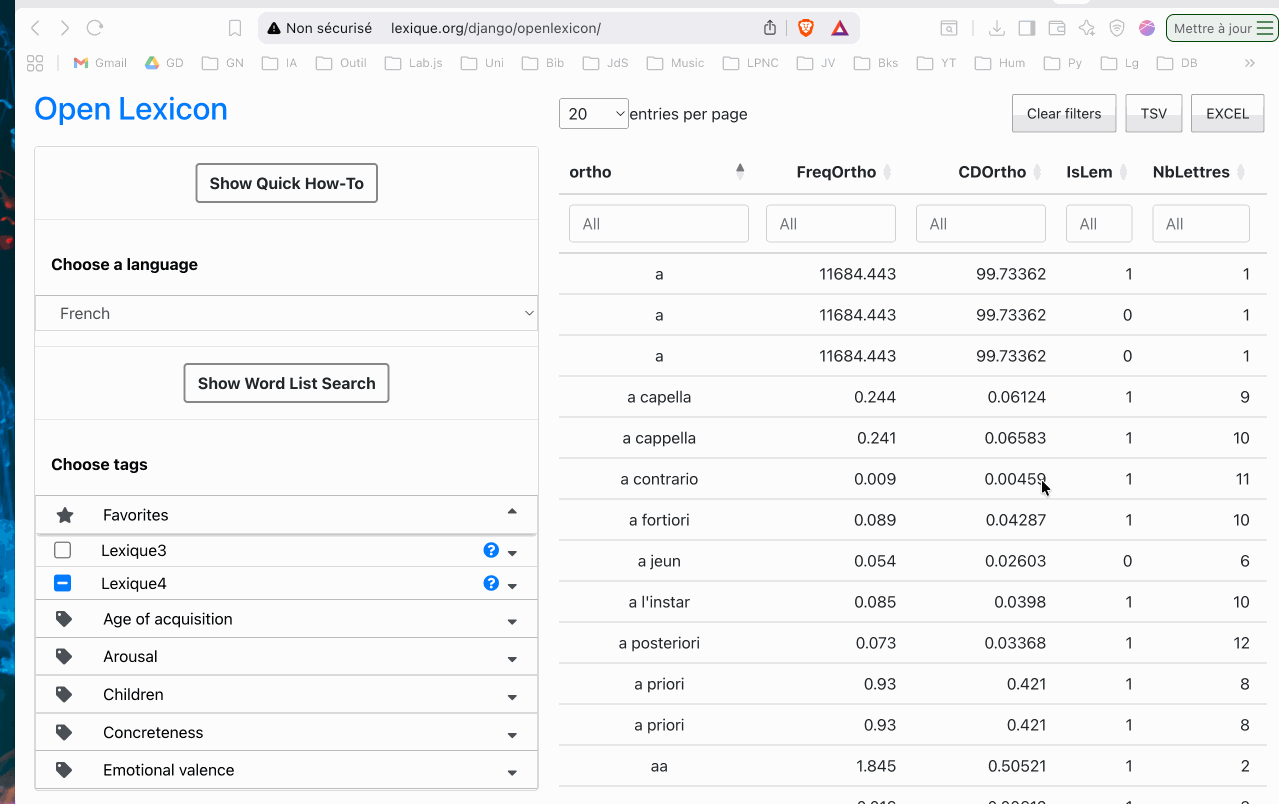
Task: Check the Lexique3 checkbox
Action: [63, 550]
